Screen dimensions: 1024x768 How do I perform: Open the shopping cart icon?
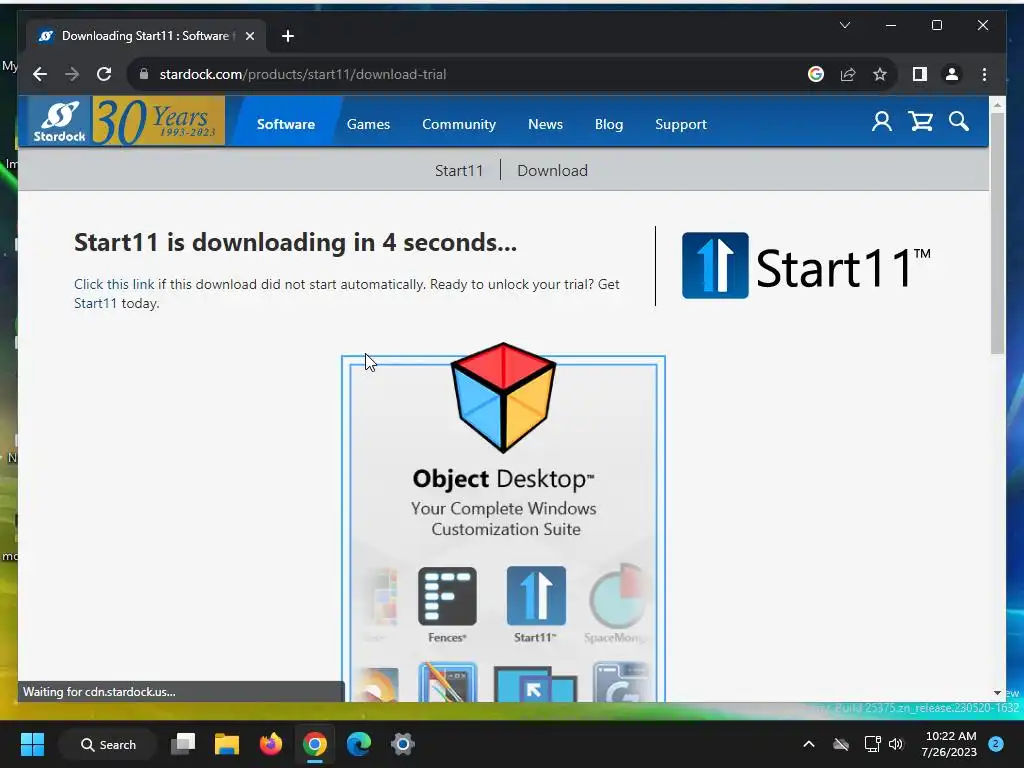921,121
